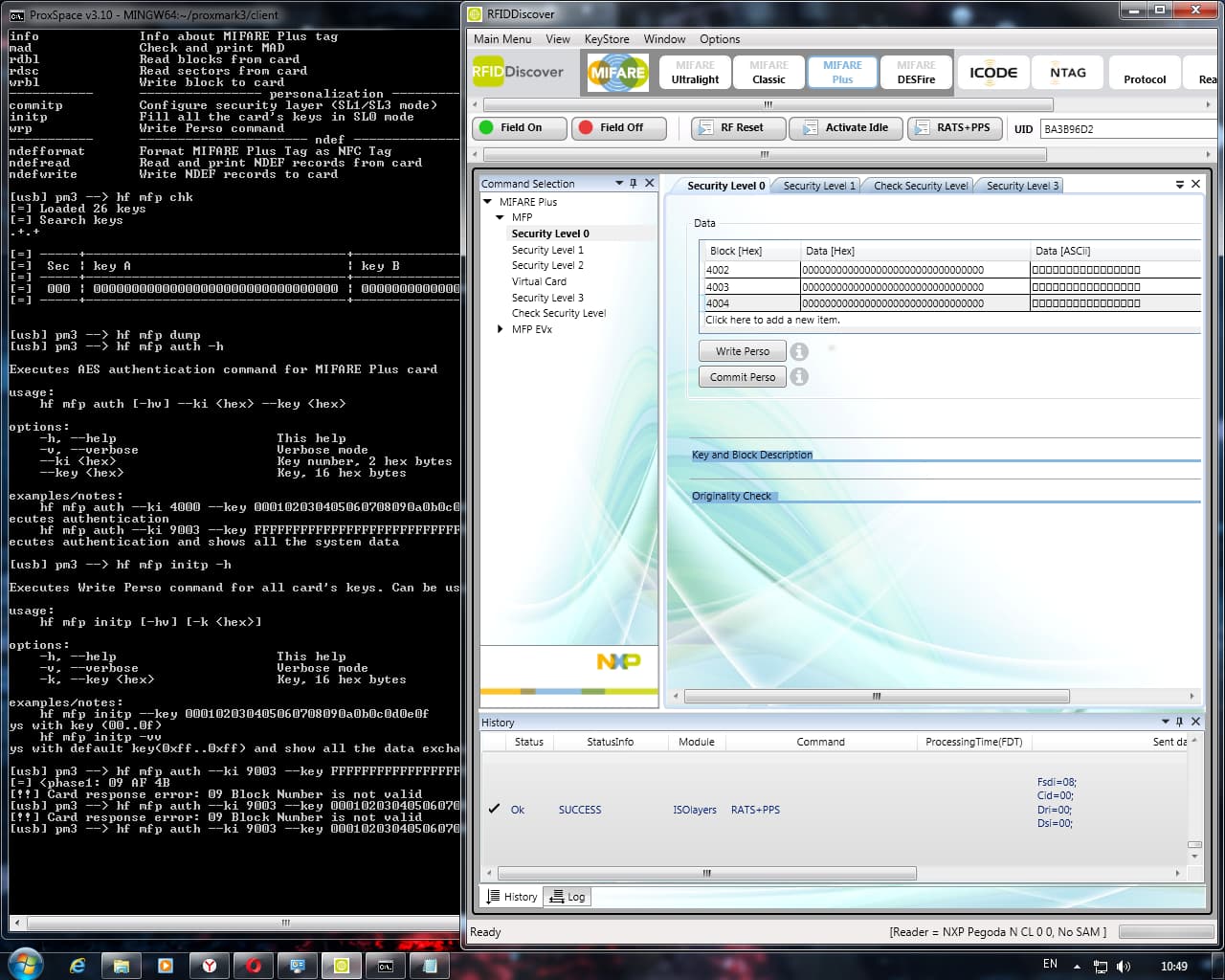
Task: Open the Yandex browser taskbar icon
Action: tap(209, 966)
